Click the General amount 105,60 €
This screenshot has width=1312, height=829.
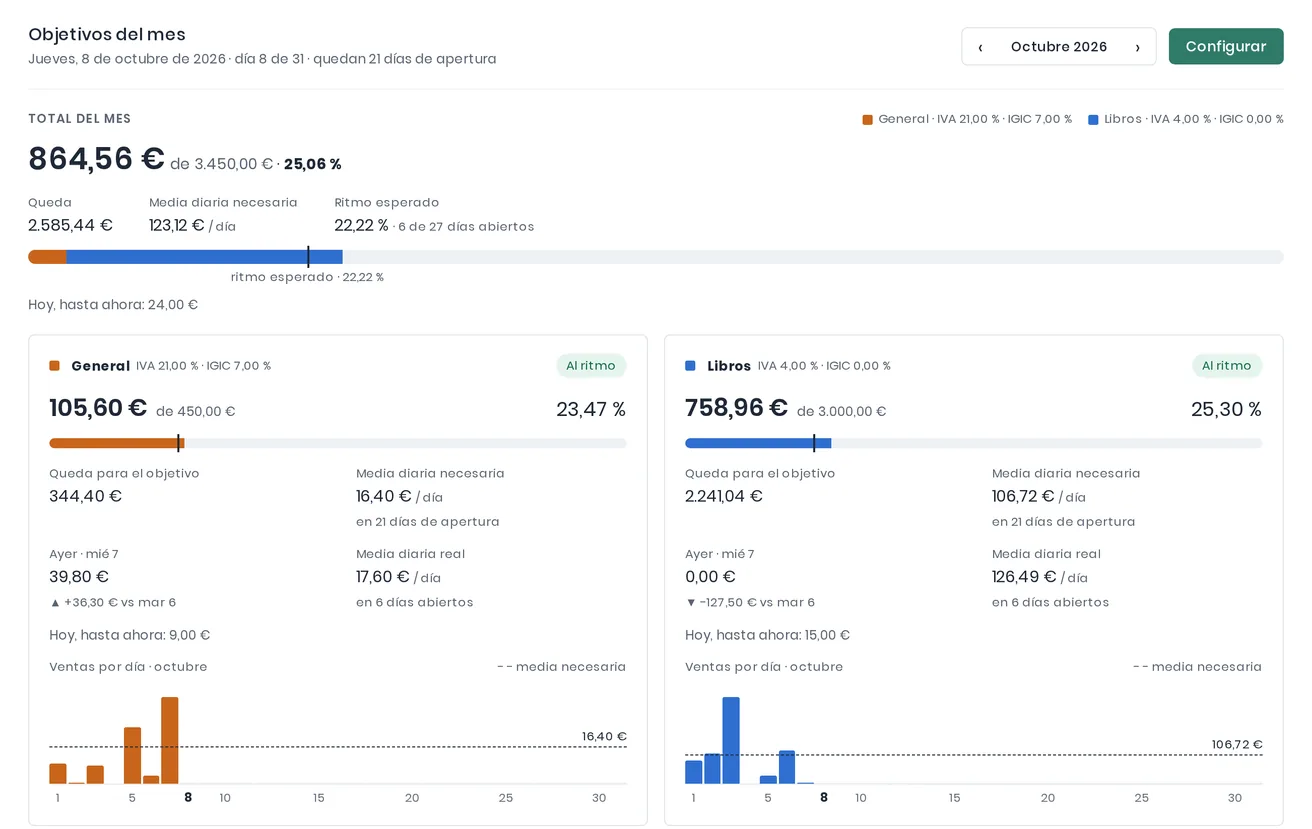pyautogui.click(x=98, y=408)
